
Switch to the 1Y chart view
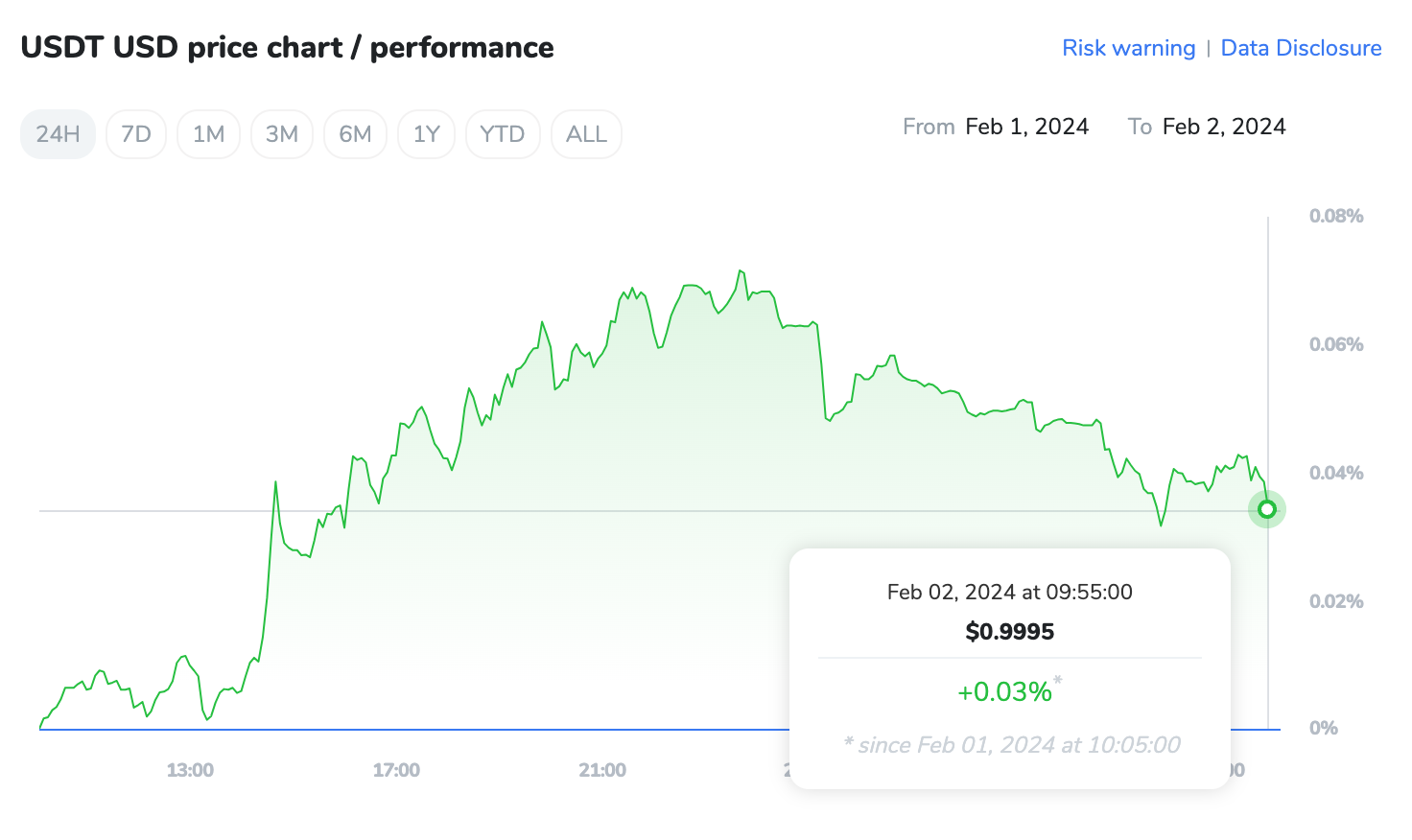tap(426, 134)
